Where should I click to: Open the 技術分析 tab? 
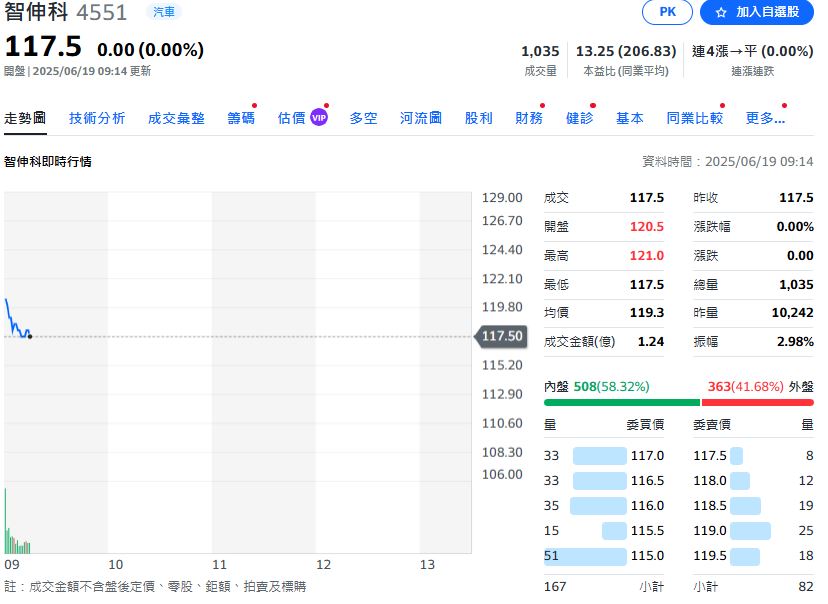pos(97,118)
